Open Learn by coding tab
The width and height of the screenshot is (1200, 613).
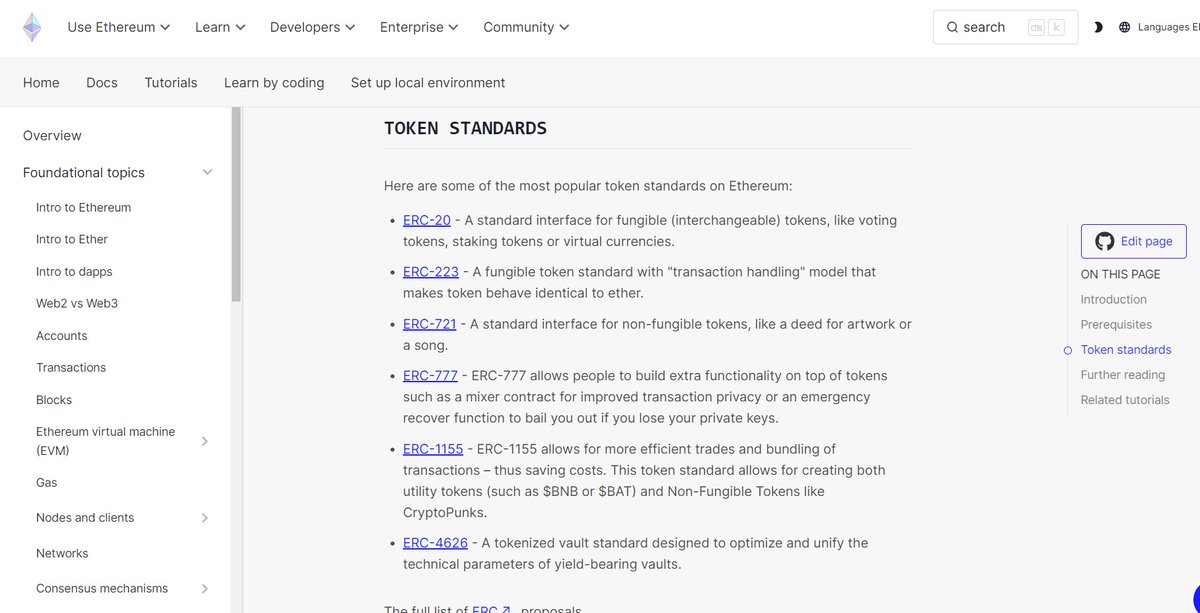point(274,83)
